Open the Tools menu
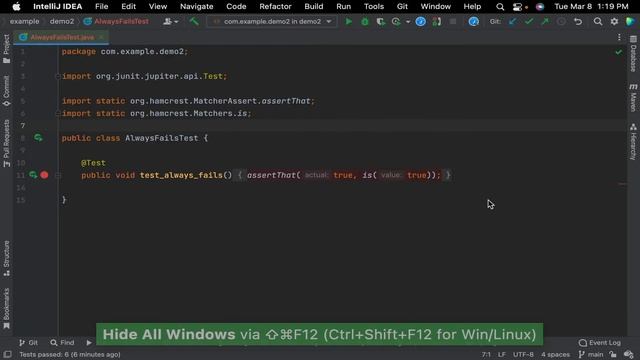This screenshot has width=640, height=360. coord(374,7)
